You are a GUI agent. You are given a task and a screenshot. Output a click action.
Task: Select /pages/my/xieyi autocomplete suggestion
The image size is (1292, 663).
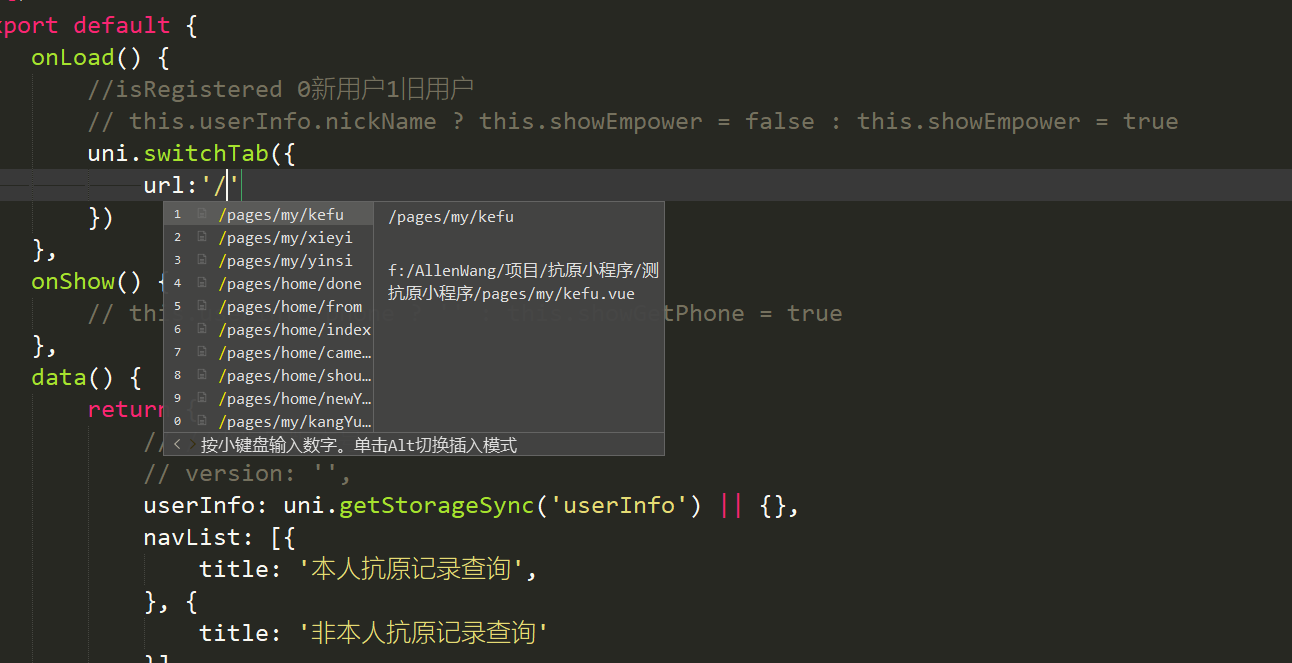point(269,237)
